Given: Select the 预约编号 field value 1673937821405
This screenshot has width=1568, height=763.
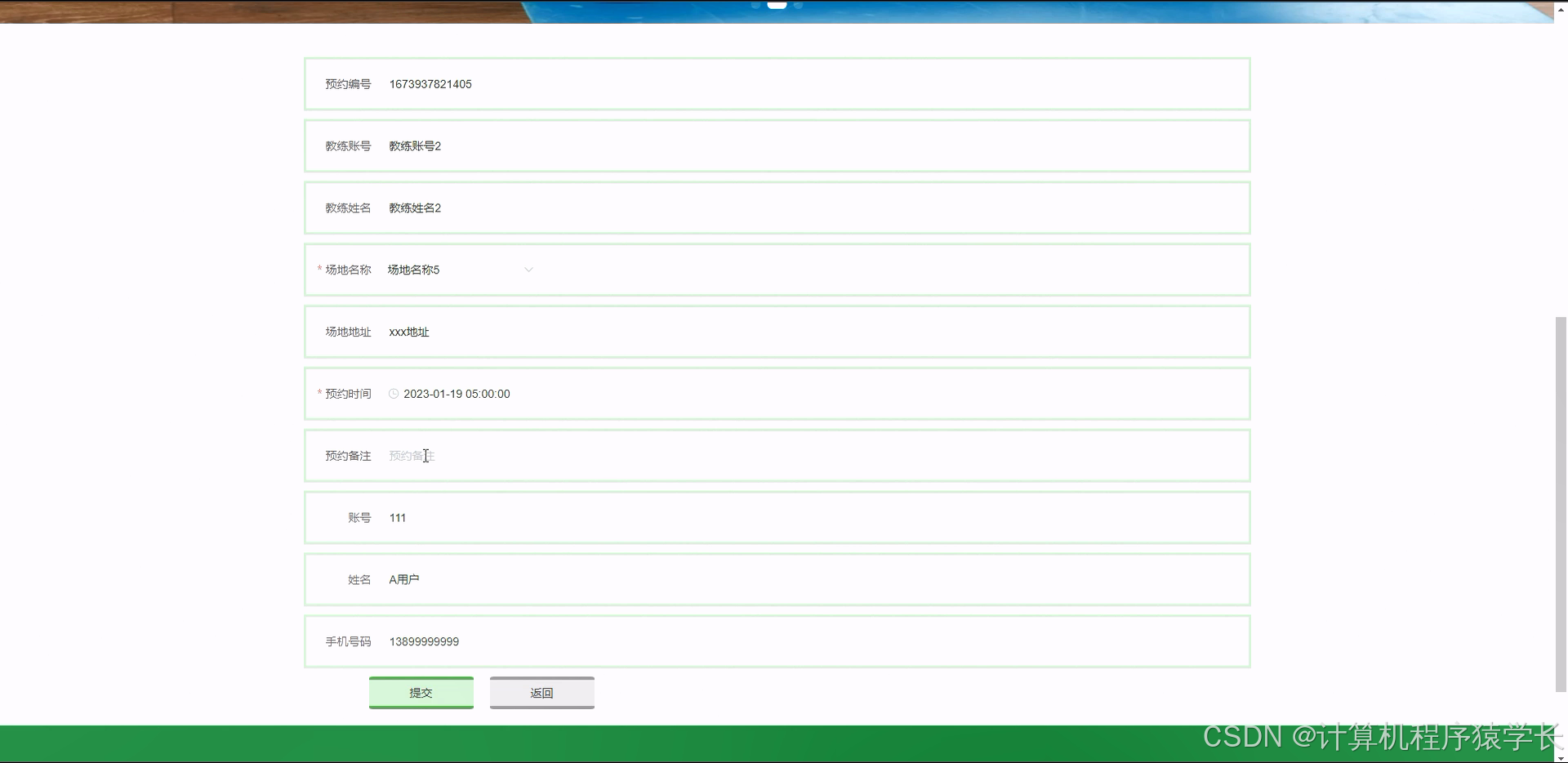Looking at the screenshot, I should click(430, 84).
